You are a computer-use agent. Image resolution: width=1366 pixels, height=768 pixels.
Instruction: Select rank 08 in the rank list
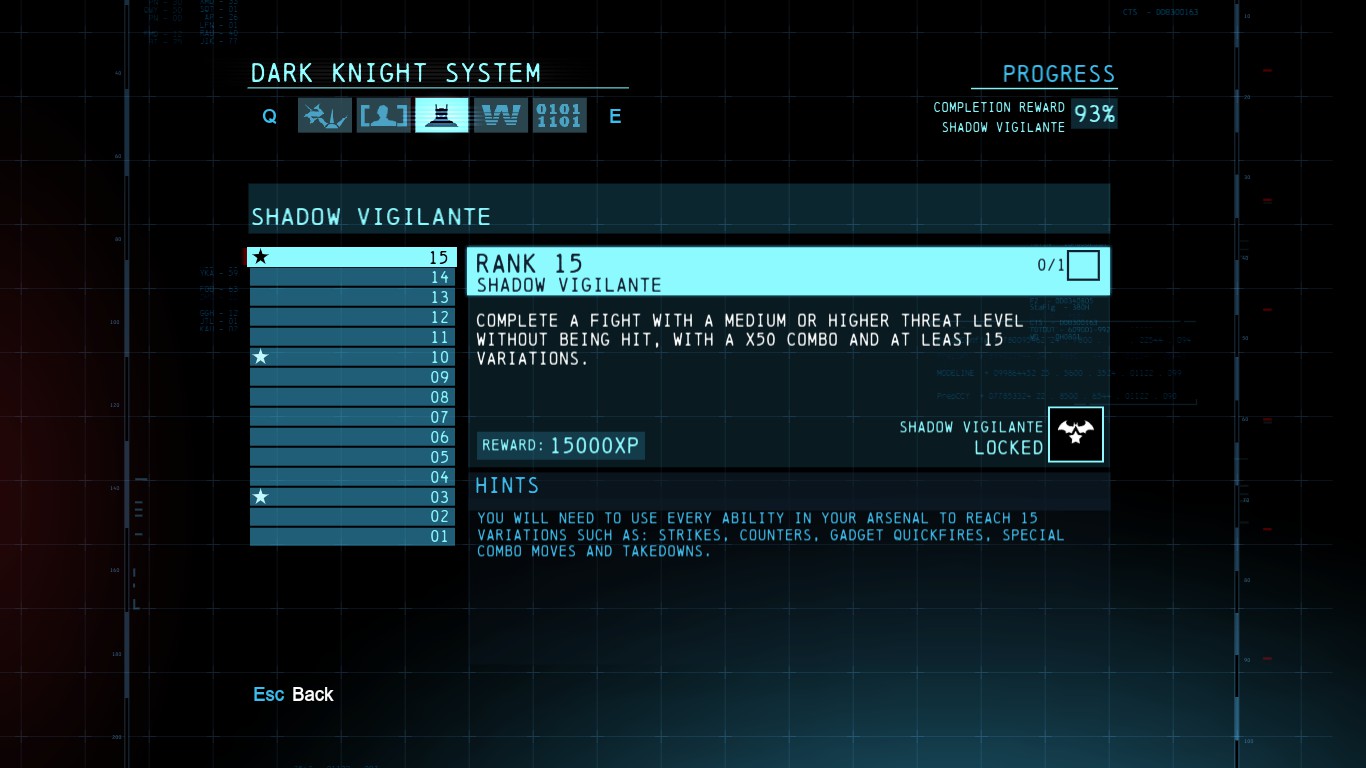click(352, 397)
